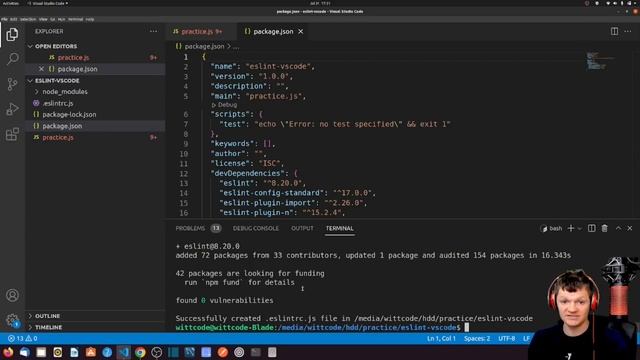Open the Accounts menu icon
Screen dimensions: 640x360
(12, 295)
